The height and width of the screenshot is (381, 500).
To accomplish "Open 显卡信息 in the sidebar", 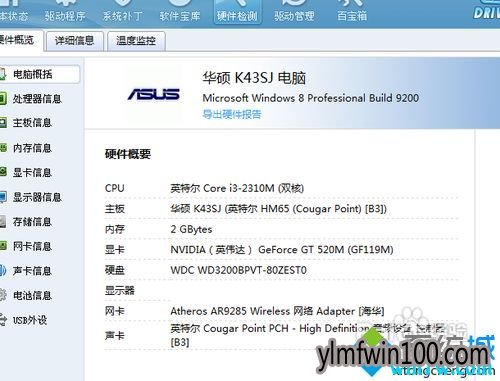I will [32, 172].
